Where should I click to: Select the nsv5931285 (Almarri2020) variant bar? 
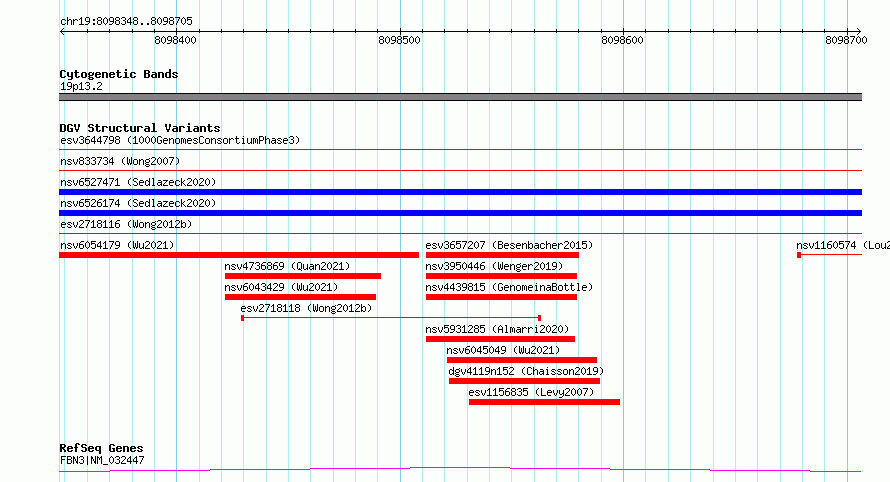500,339
